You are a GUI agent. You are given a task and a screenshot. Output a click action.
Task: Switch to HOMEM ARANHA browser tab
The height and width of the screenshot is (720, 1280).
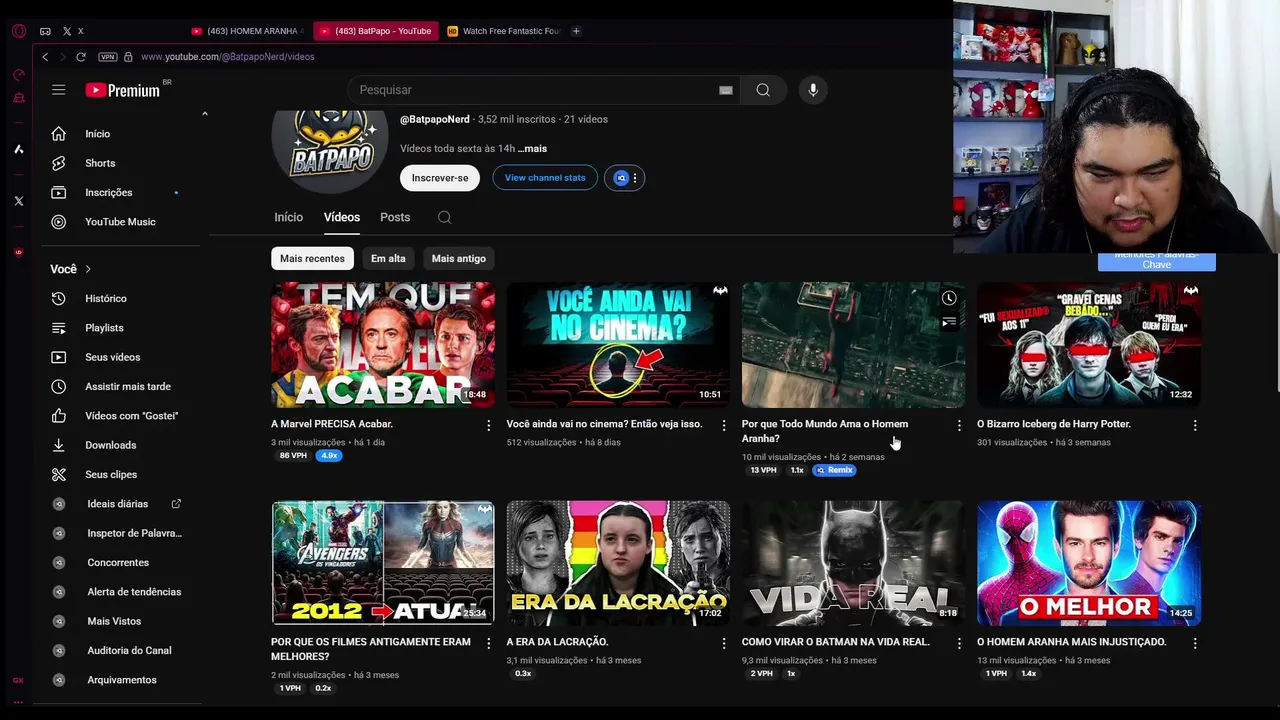click(248, 31)
